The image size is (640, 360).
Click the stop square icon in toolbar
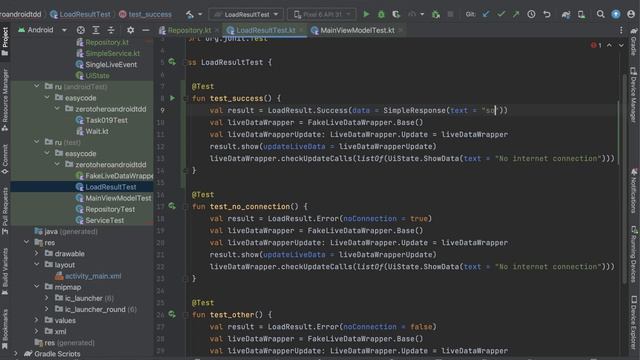click(x=450, y=14)
